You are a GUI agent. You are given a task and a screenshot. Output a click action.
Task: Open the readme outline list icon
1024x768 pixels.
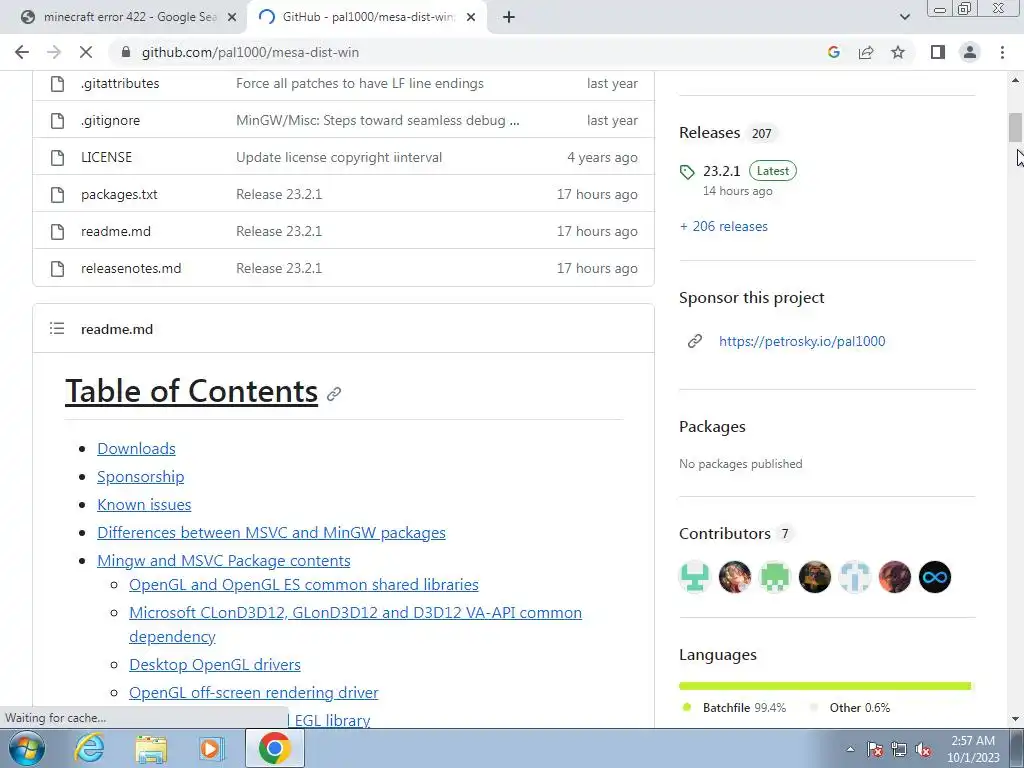(x=57, y=328)
